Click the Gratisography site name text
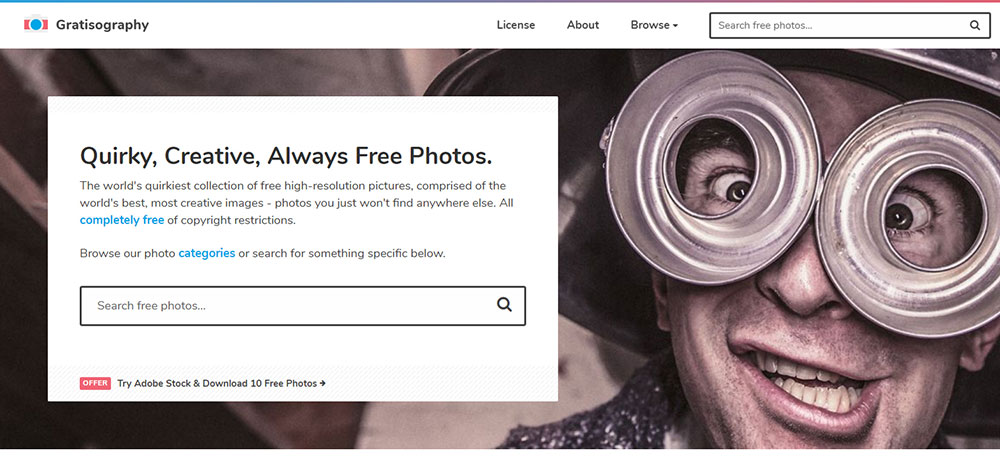The width and height of the screenshot is (1000, 462). (102, 25)
